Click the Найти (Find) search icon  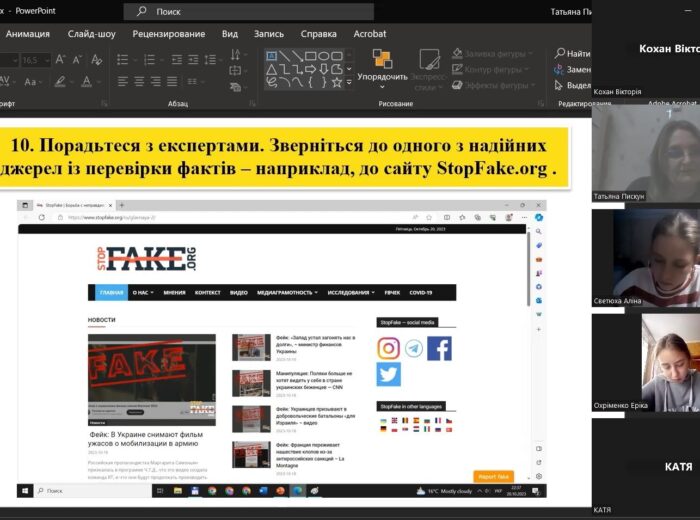pyautogui.click(x=559, y=53)
